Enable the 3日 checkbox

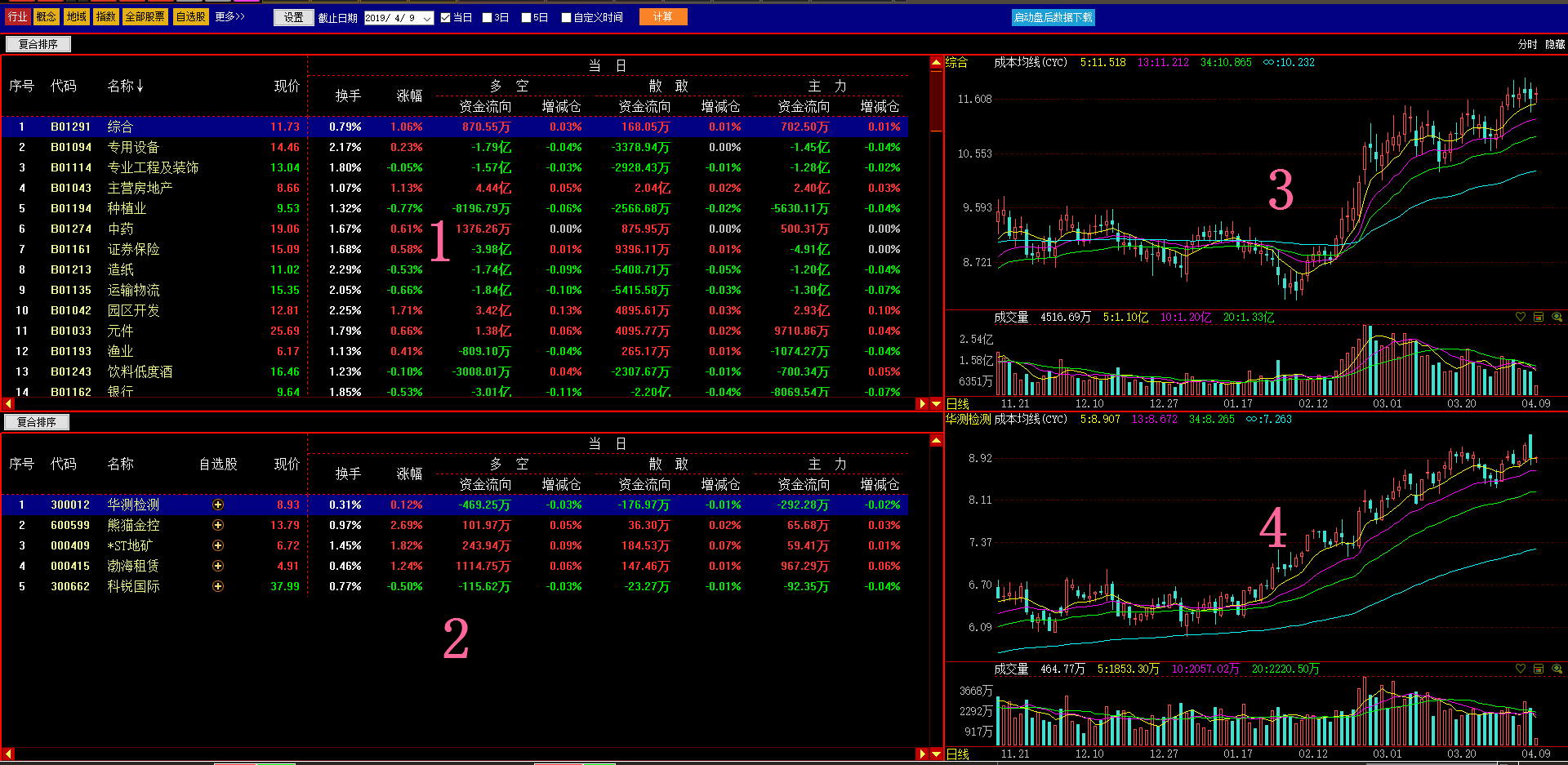(x=488, y=17)
